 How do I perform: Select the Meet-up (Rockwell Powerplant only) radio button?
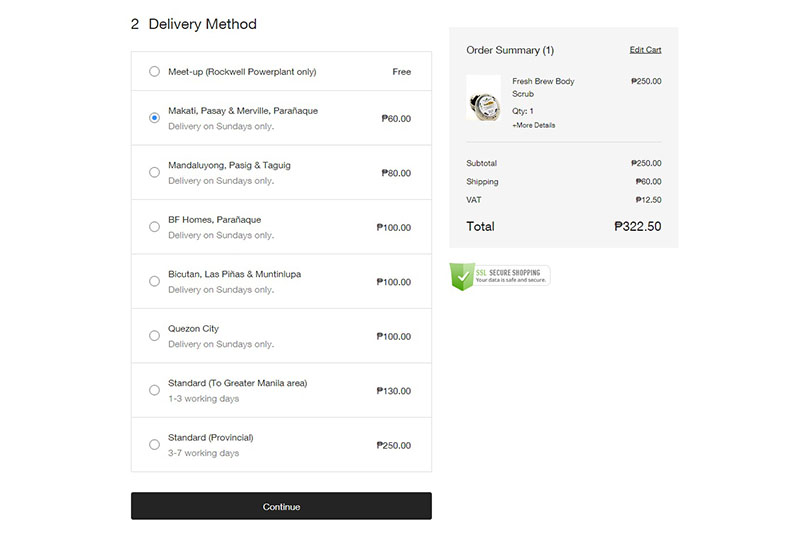click(x=154, y=71)
